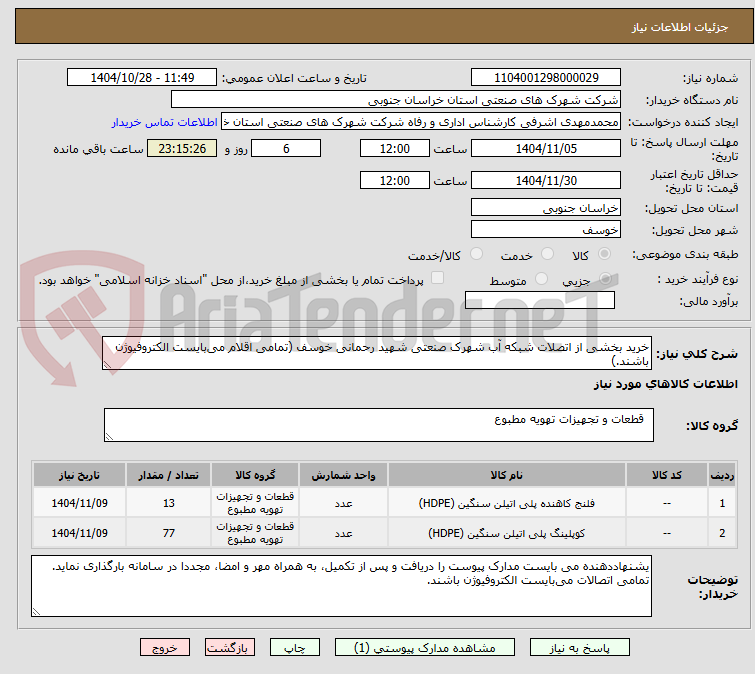Toggle the اسناد خزانه اسلامی payment checkbox
Screen dimensions: 755x674
[437, 278]
